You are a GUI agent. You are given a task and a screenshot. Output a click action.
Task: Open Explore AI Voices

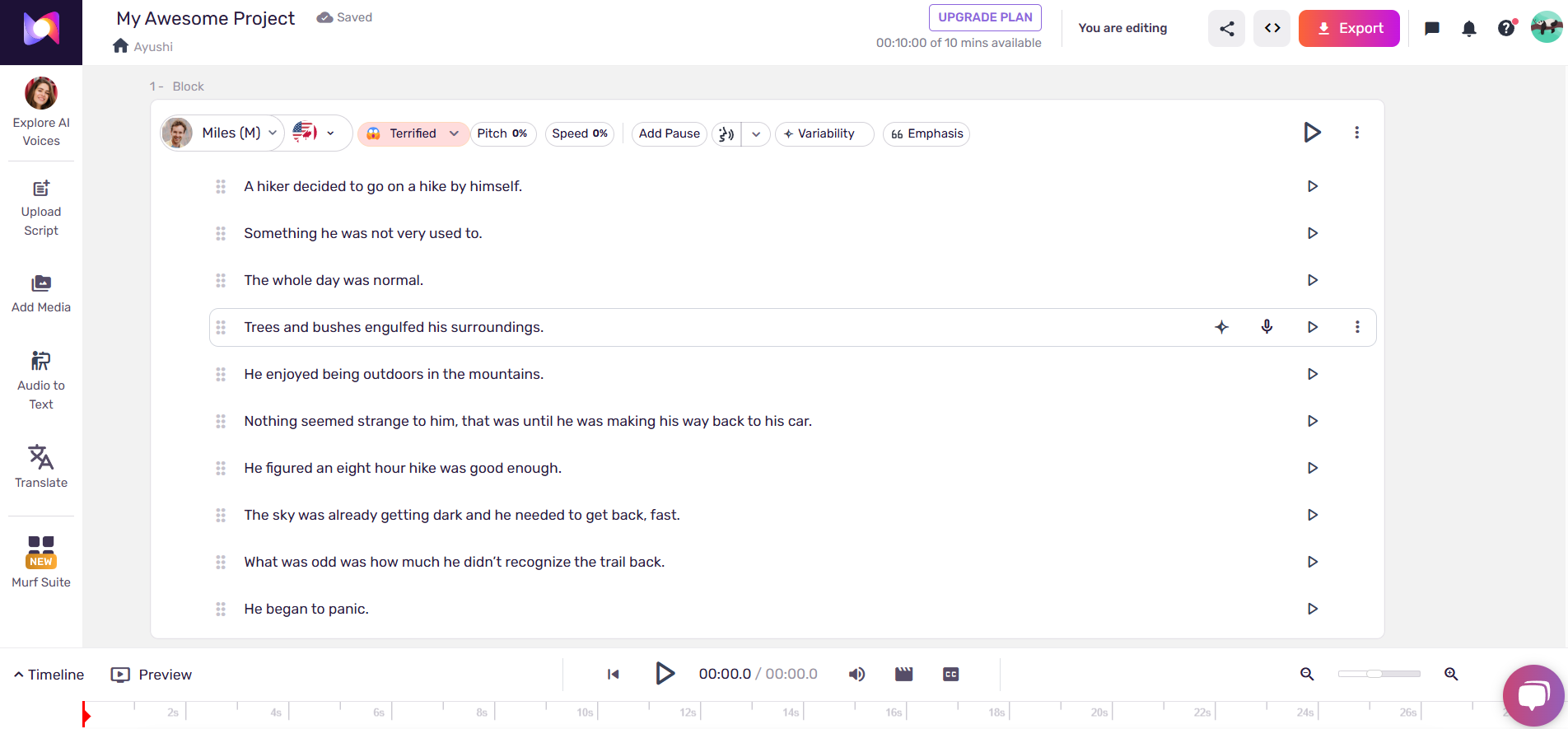click(x=41, y=112)
